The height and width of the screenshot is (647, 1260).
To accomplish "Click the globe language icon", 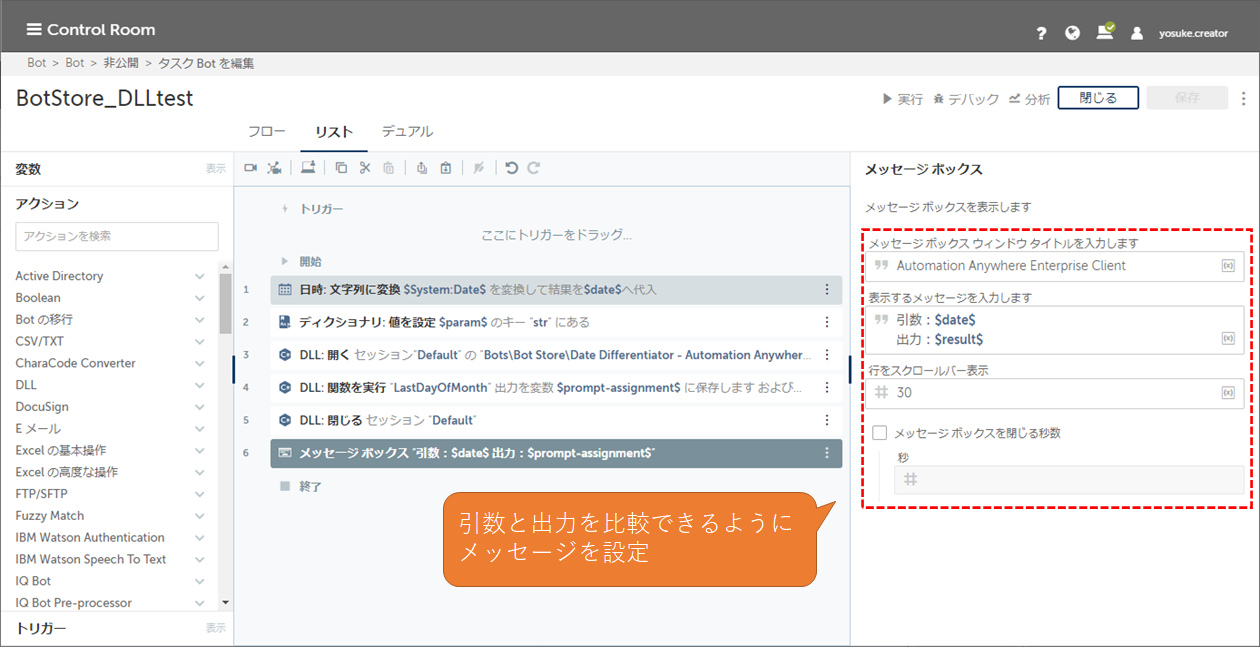I will 1072,33.
